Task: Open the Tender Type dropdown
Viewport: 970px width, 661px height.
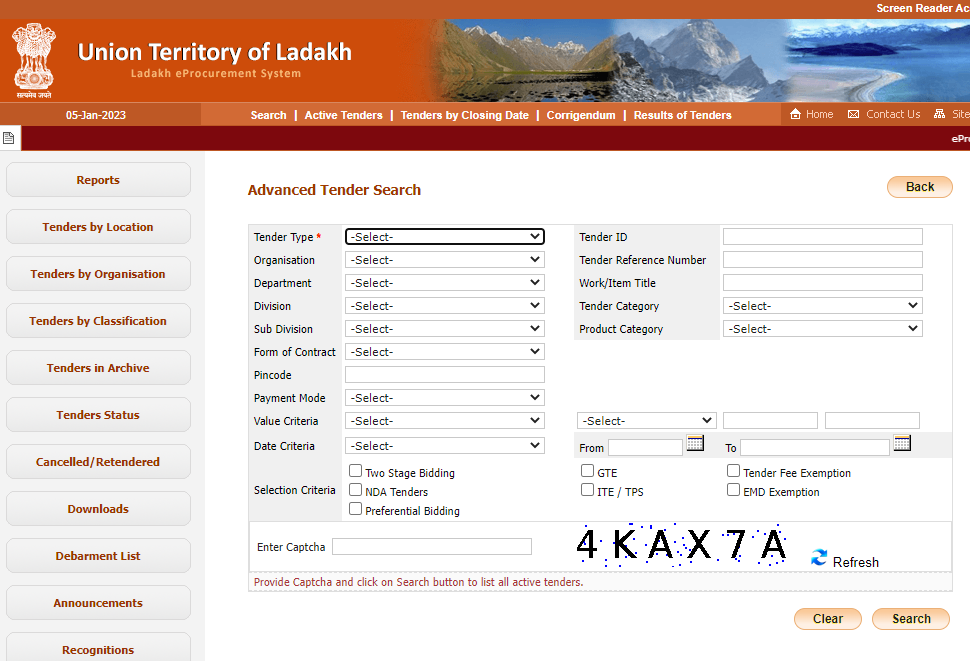Action: pyautogui.click(x=444, y=237)
